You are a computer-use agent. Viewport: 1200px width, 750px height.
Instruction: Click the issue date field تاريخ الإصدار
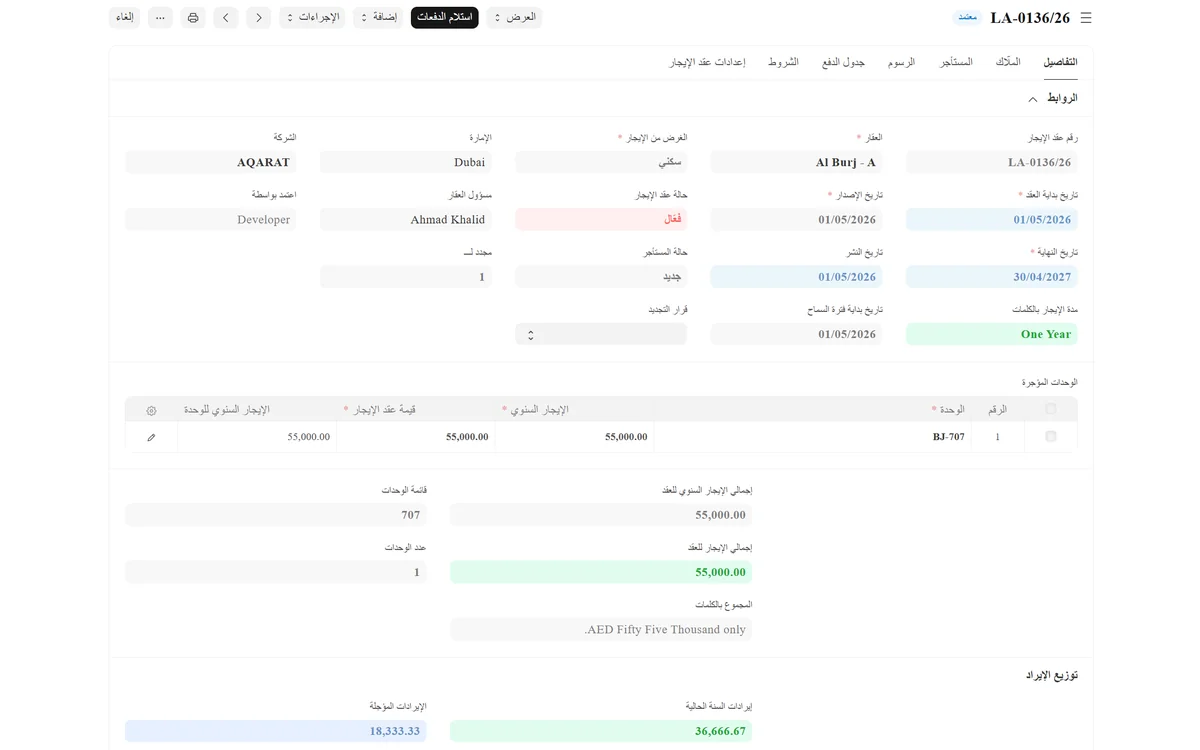(796, 220)
